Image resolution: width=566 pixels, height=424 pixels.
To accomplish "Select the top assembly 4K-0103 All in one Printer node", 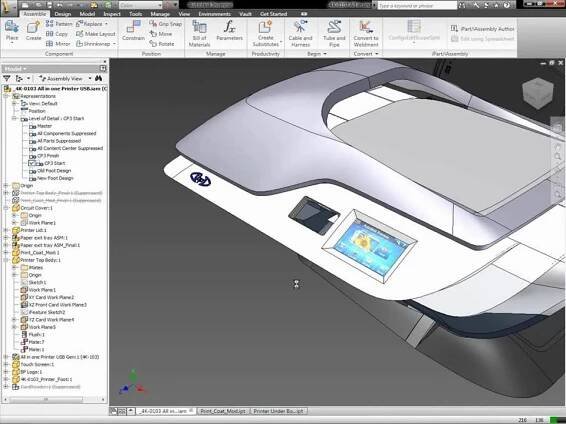I will tap(56, 88).
